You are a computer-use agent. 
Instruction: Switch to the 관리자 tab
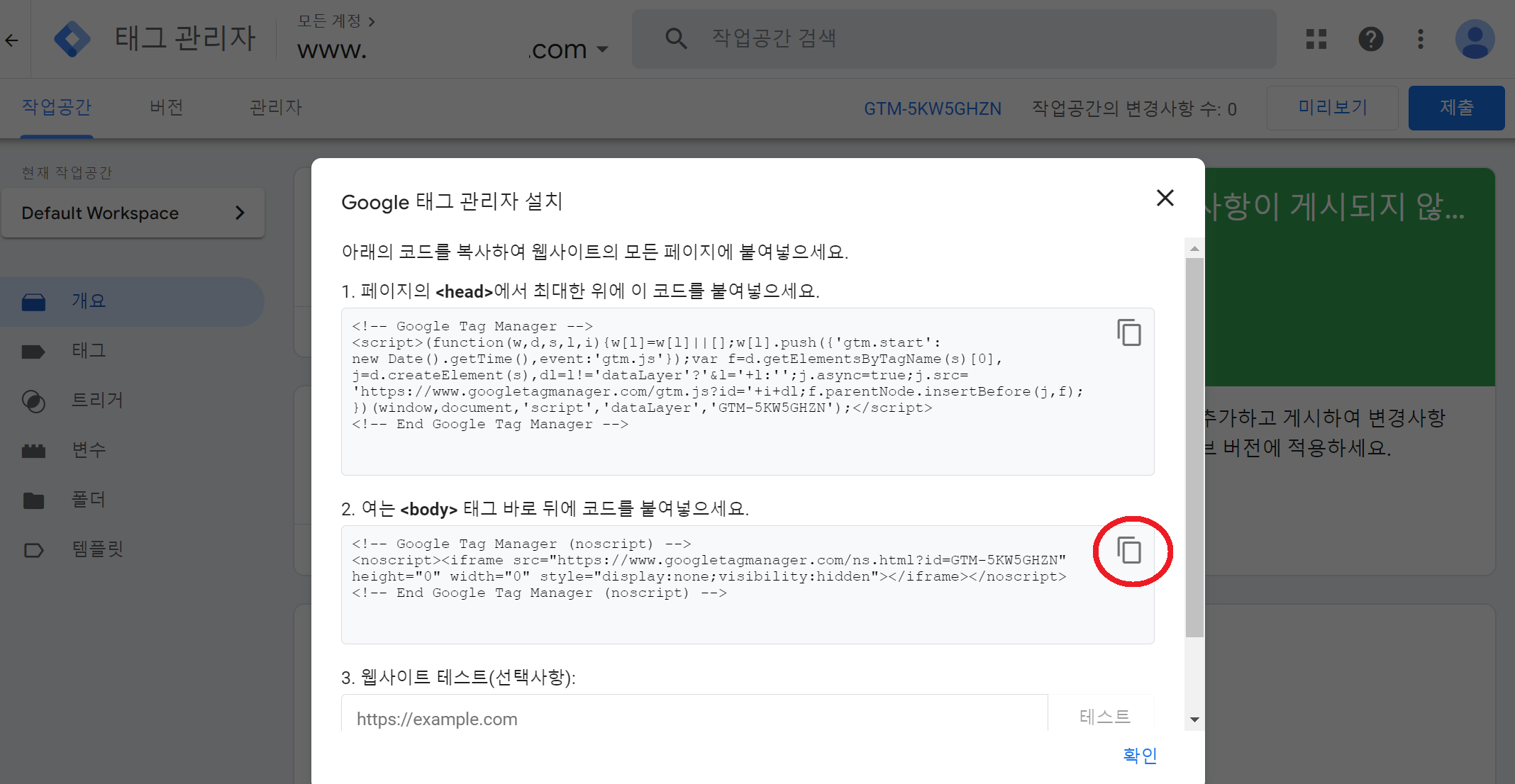[x=276, y=108]
